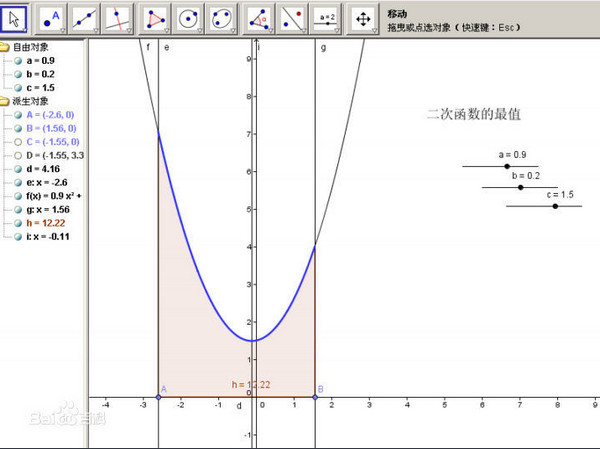Select the Angle measurement tool
Viewport: 600px width, 449px height.
point(258,18)
